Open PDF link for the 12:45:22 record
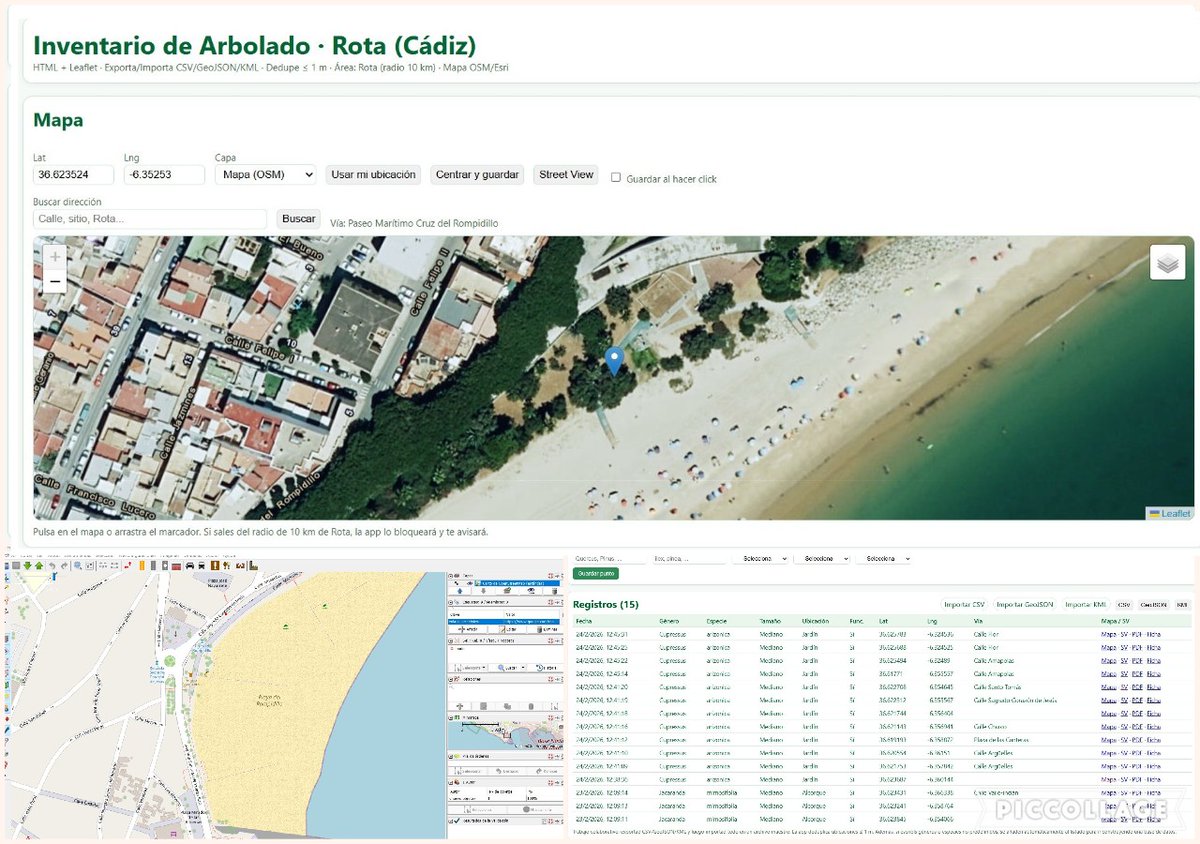Image resolution: width=1200 pixels, height=844 pixels. pos(1137,660)
